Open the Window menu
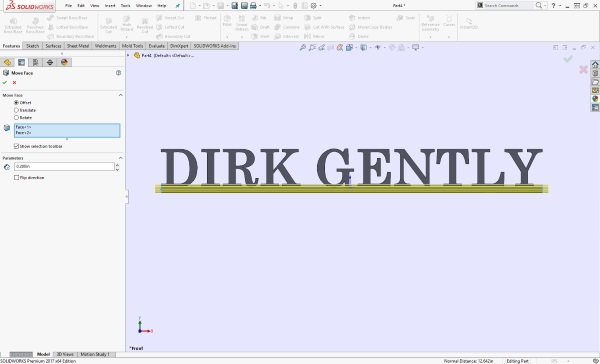The image size is (600, 364). click(x=144, y=6)
